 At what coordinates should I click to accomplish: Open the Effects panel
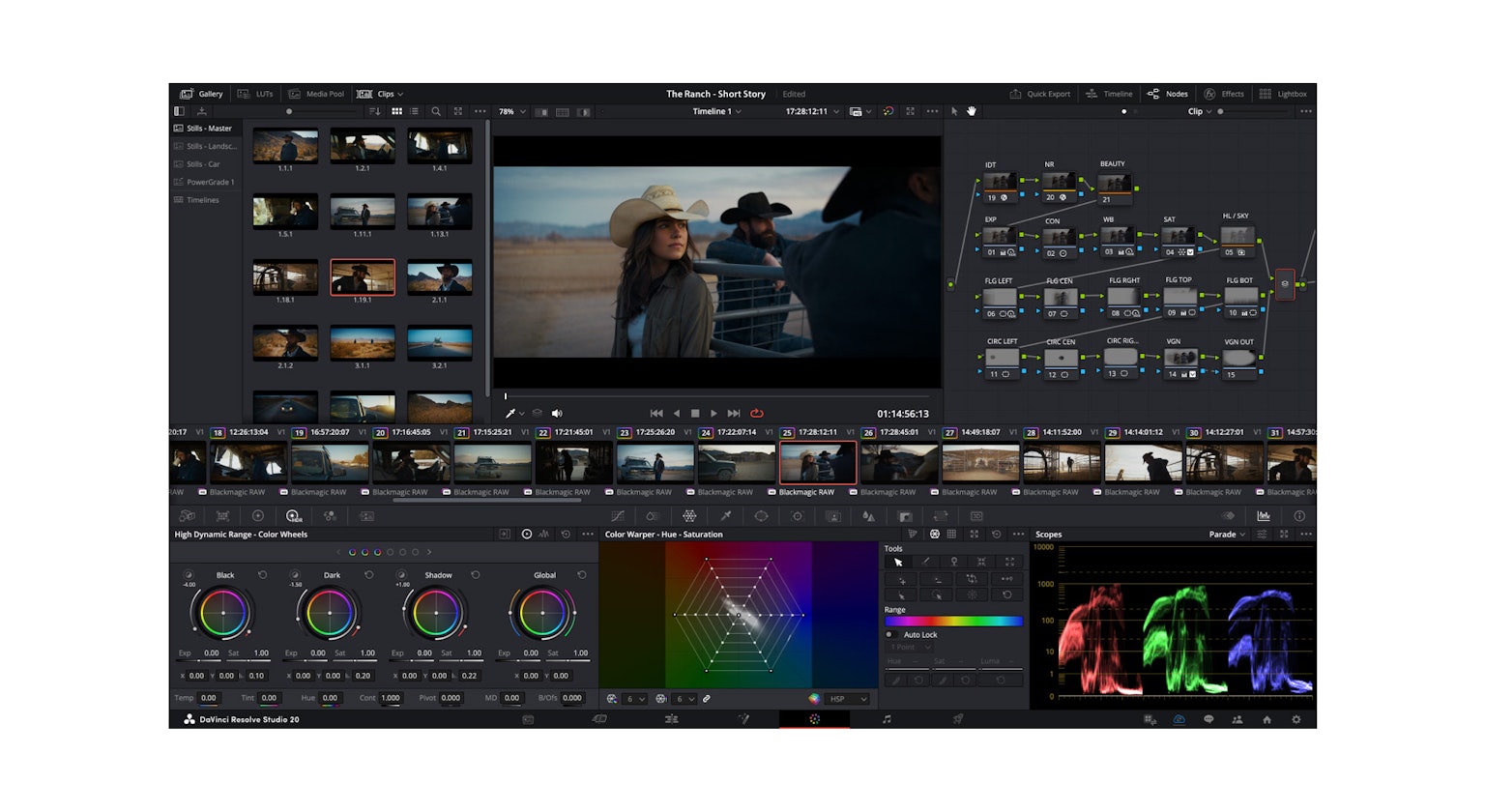[x=1226, y=94]
